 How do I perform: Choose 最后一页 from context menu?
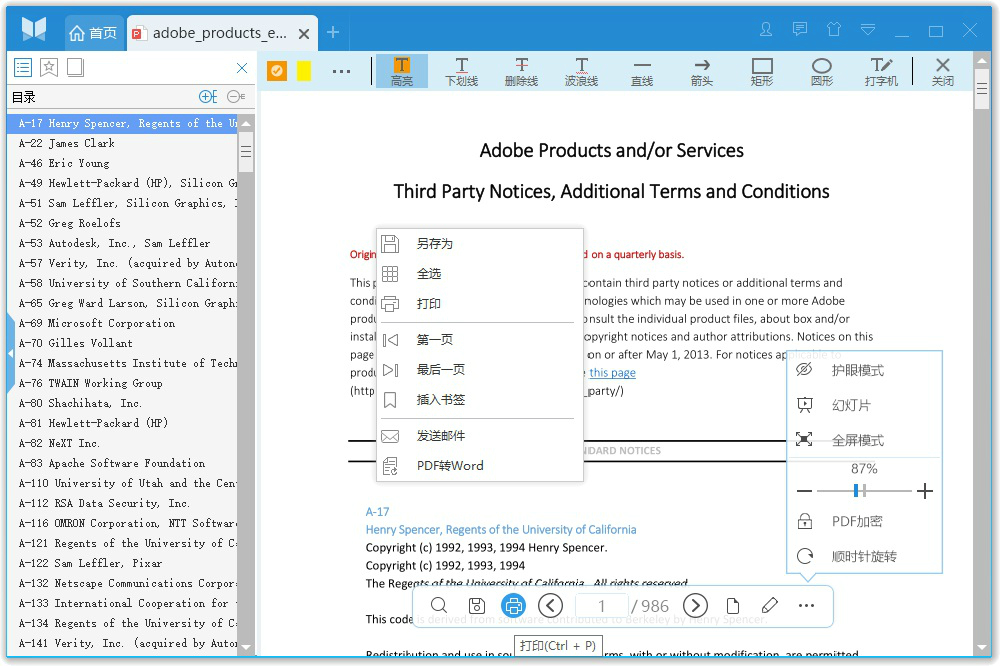[x=480, y=369]
